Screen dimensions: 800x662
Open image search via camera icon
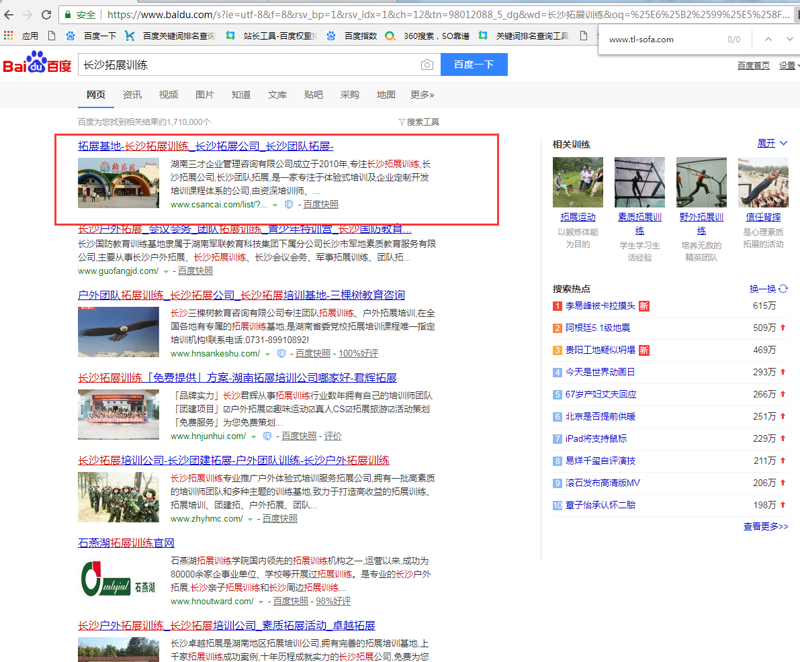pyautogui.click(x=427, y=65)
